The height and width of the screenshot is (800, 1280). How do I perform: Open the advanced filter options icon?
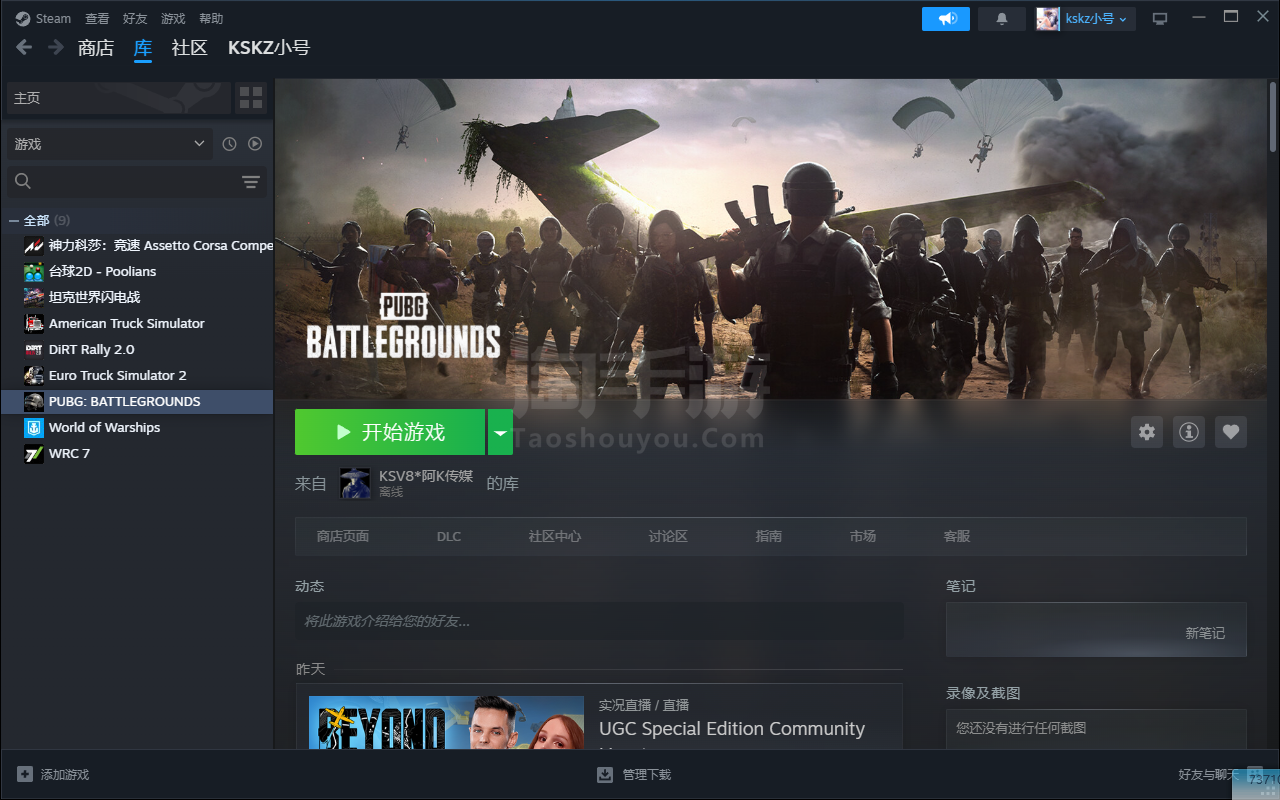pos(251,181)
